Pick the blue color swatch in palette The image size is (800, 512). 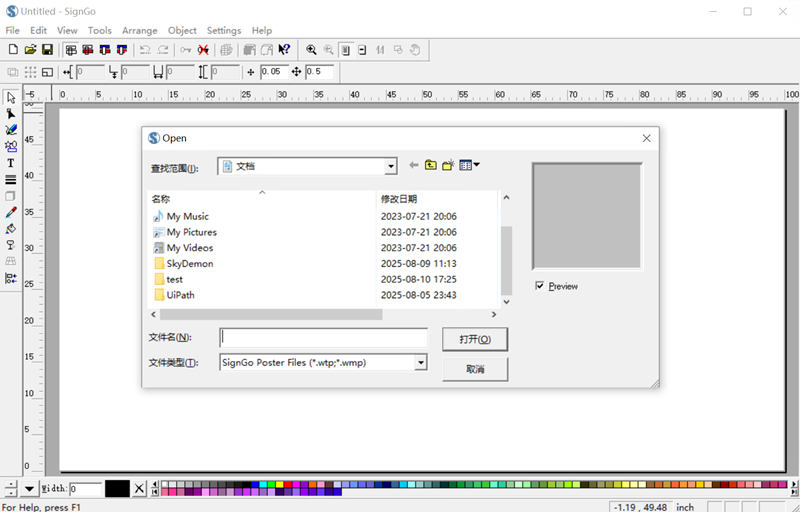pos(254,484)
